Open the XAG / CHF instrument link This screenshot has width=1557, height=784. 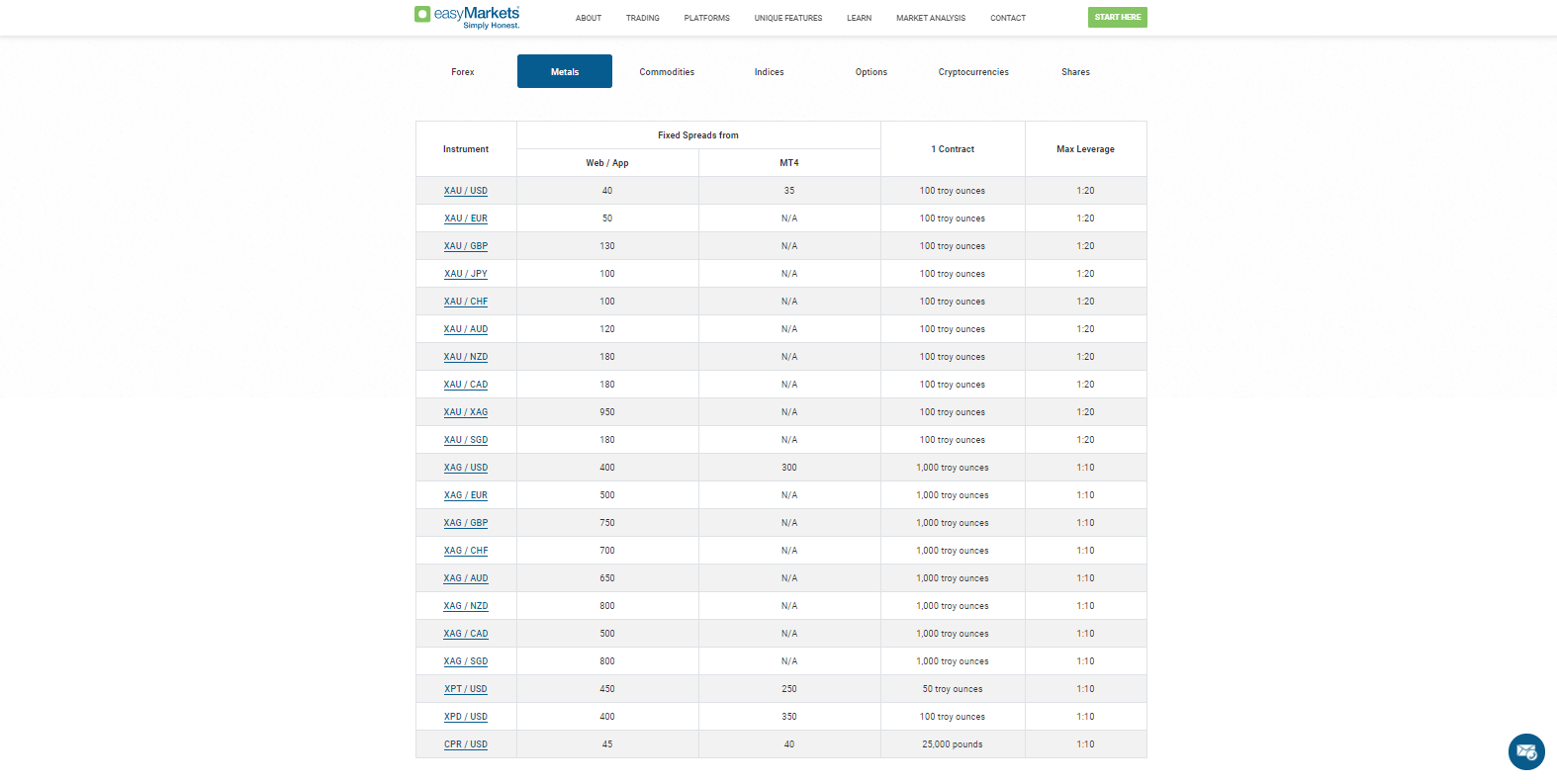[466, 551]
